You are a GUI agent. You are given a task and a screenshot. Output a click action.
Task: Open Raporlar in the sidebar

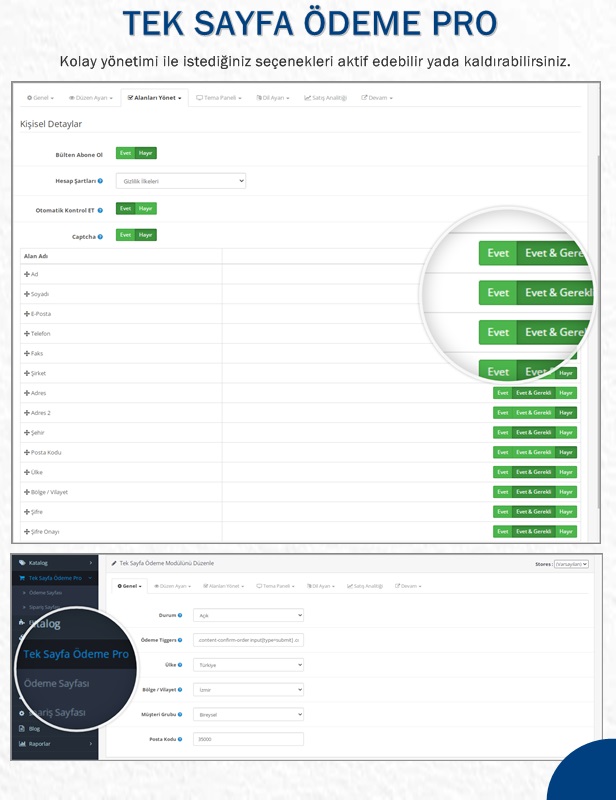pyautogui.click(x=39, y=744)
